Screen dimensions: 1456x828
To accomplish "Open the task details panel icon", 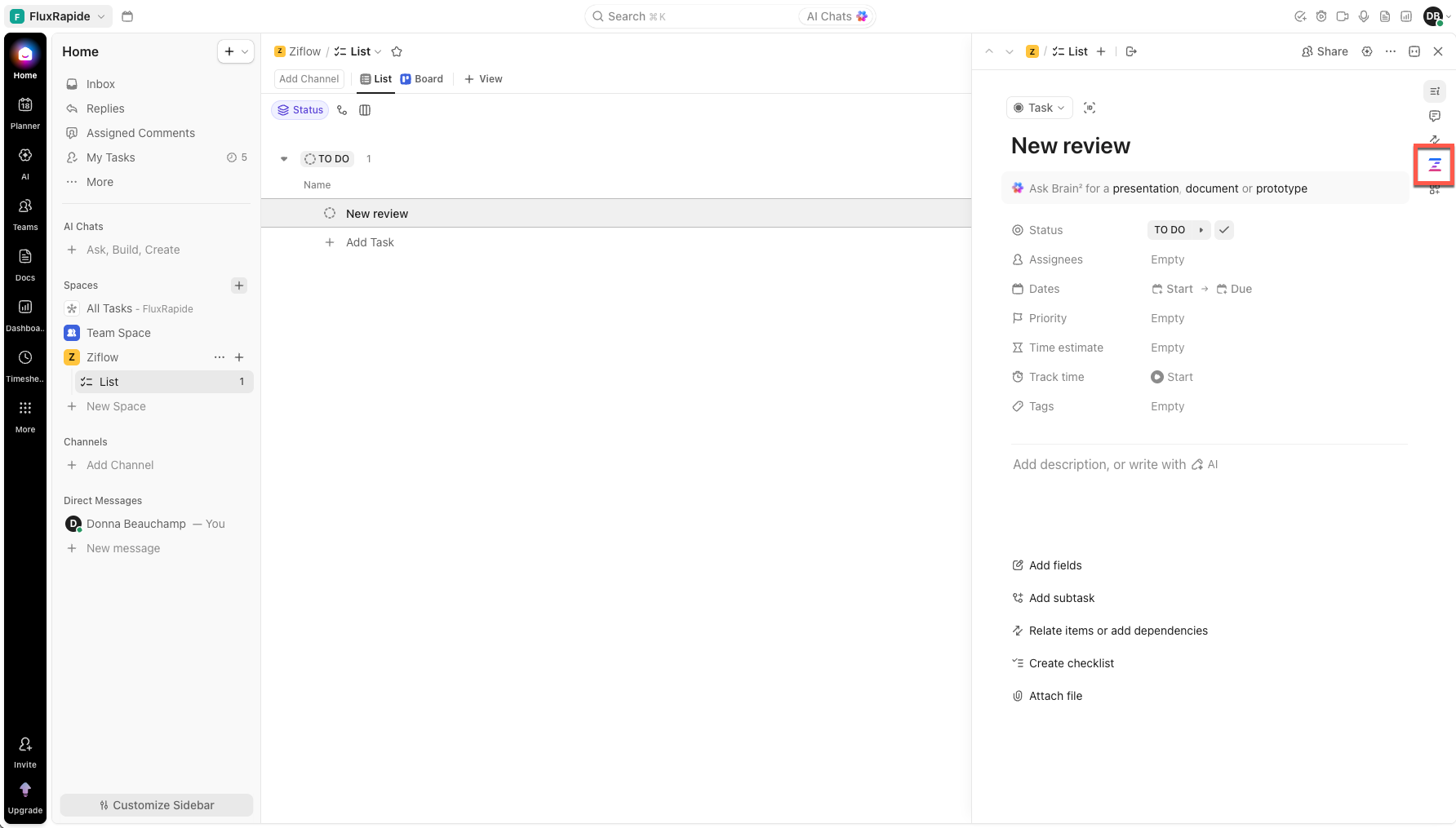I will coord(1435,91).
